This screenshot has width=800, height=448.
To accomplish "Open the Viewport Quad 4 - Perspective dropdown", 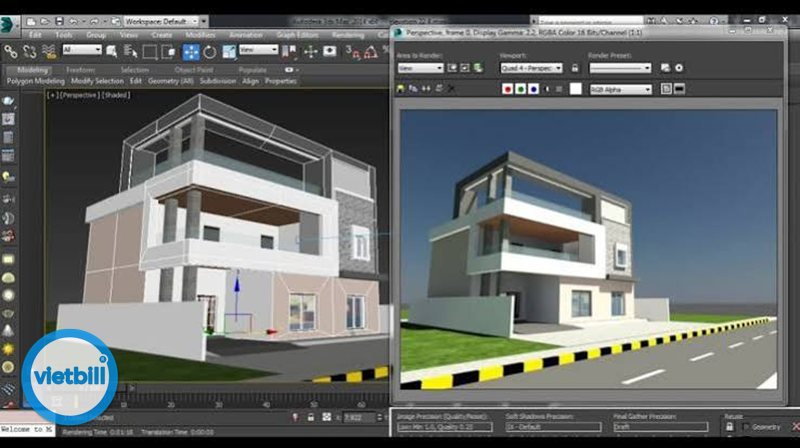I will pos(531,68).
